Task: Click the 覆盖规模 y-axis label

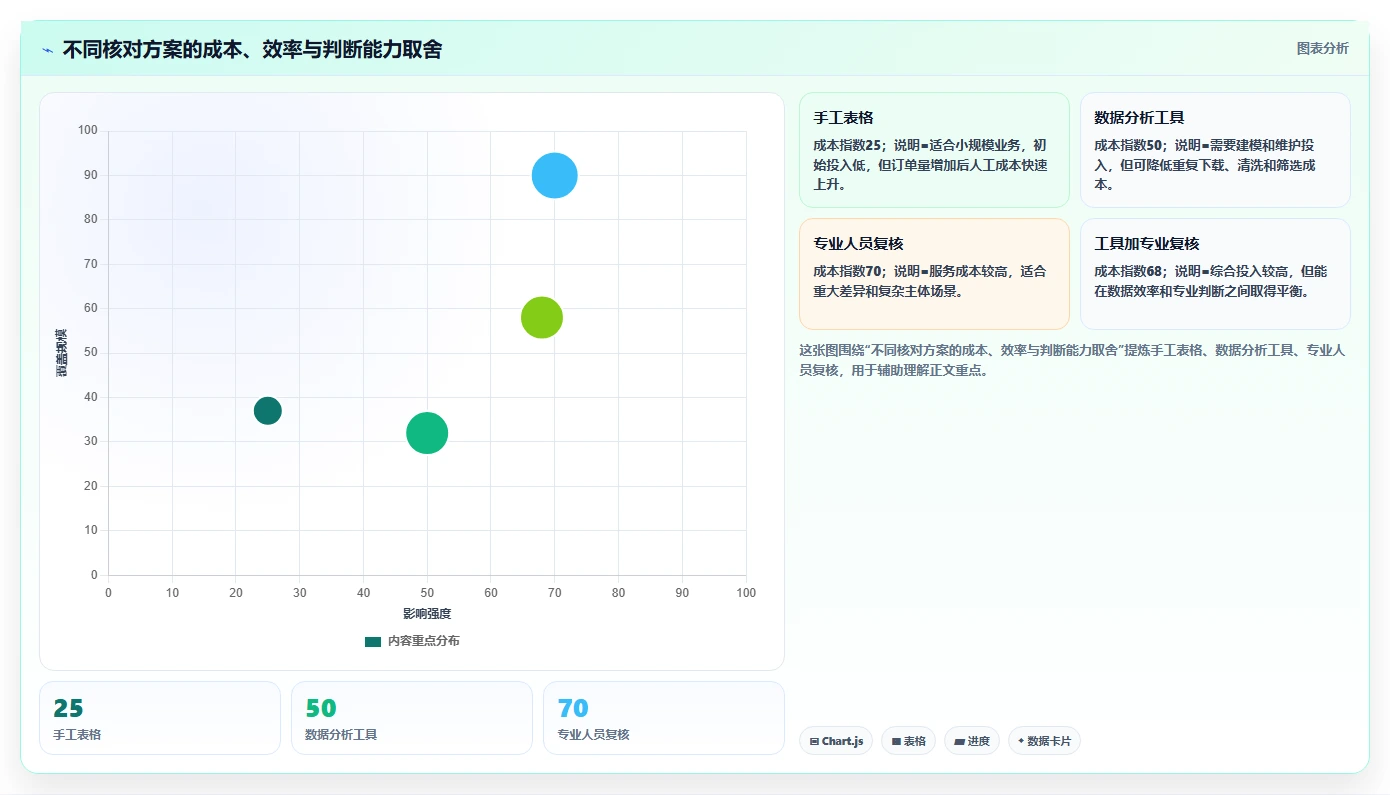Action: (62, 353)
